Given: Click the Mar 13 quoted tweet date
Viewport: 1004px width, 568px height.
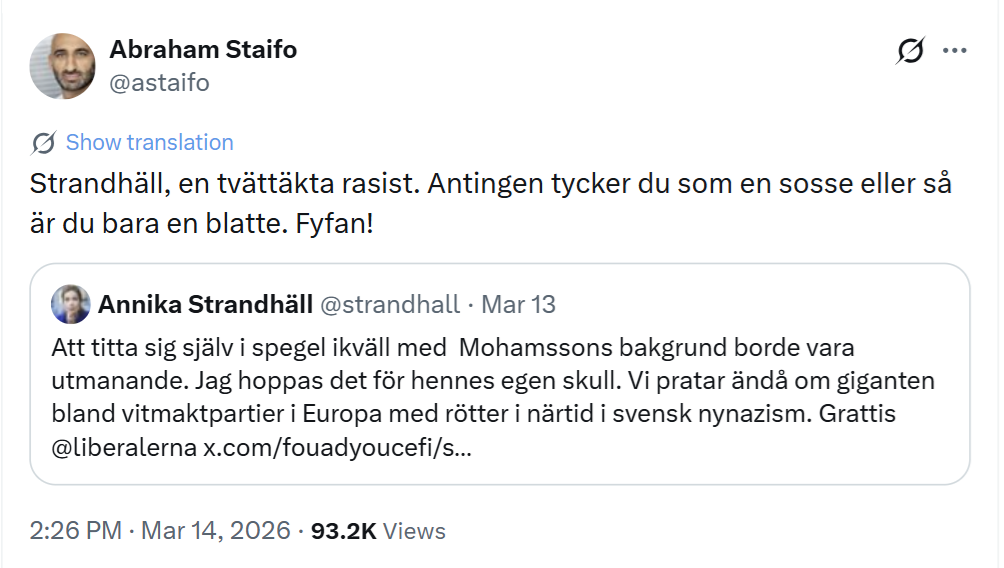Looking at the screenshot, I should tap(519, 304).
